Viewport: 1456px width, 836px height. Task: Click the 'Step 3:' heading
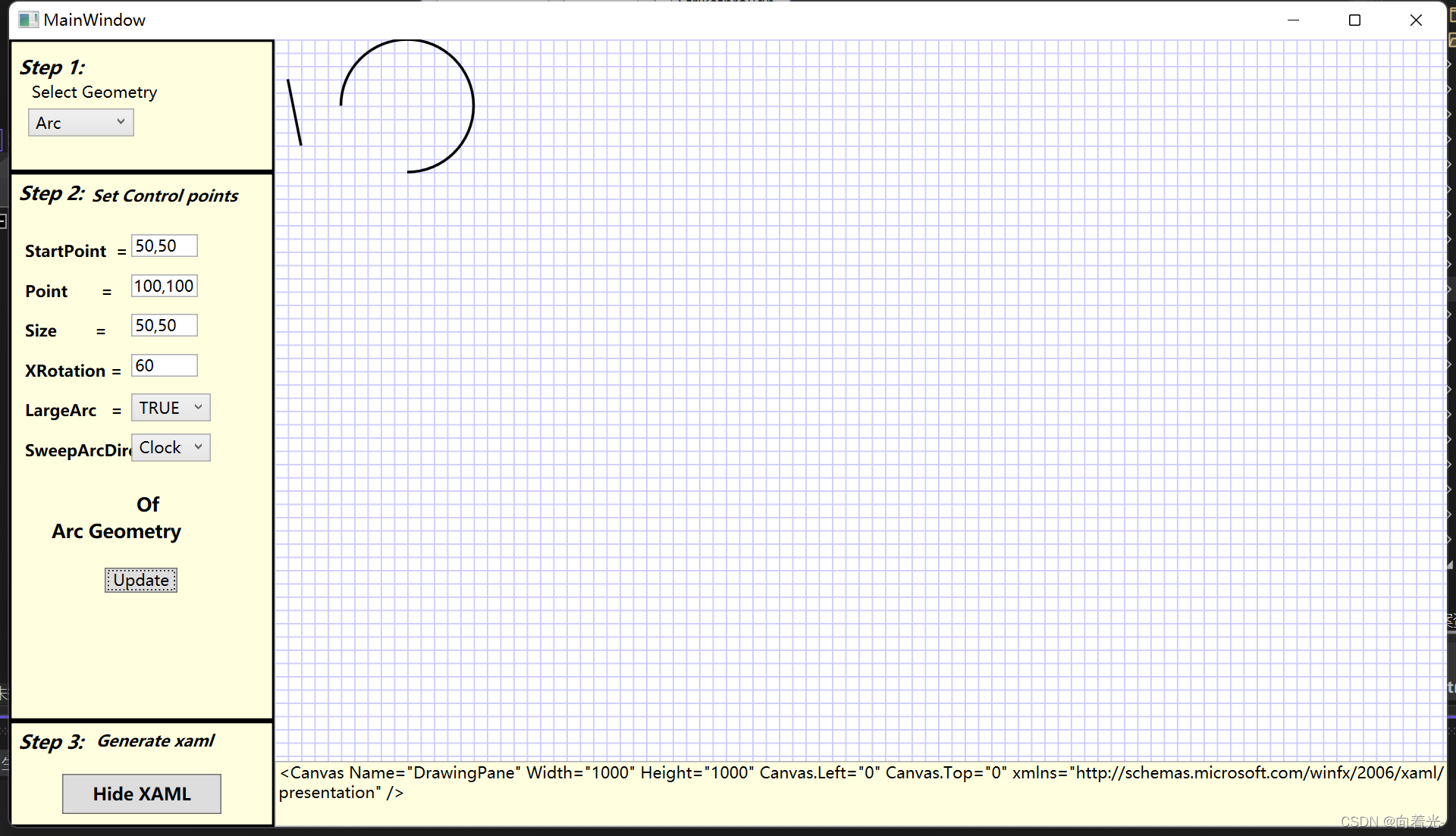click(x=52, y=741)
